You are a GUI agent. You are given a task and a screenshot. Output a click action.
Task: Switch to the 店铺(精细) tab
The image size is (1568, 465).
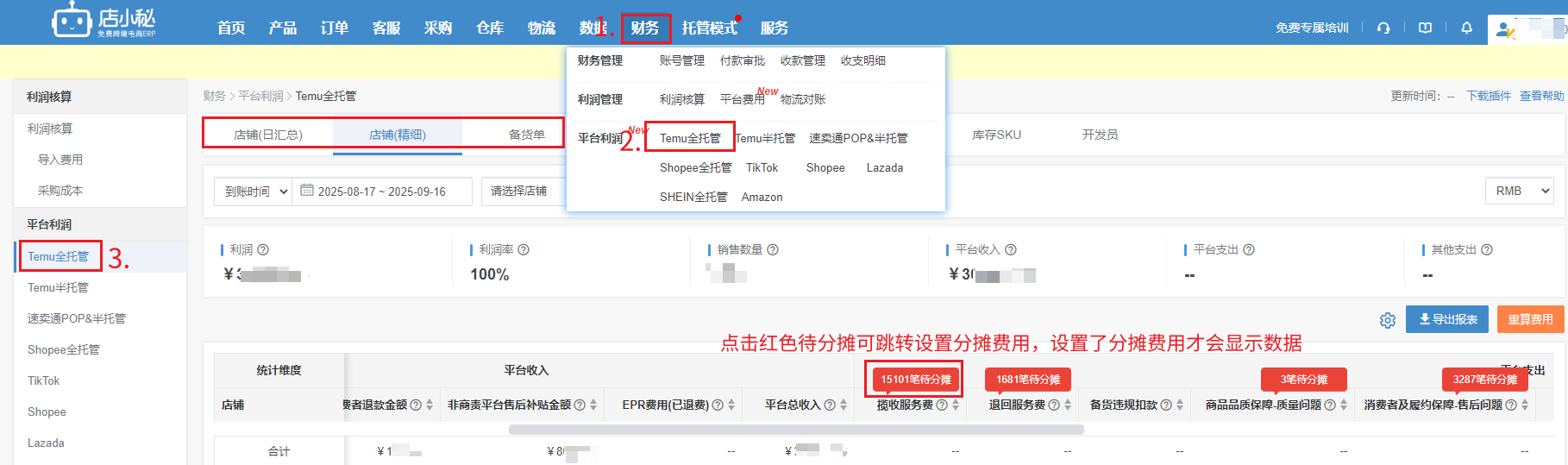(x=398, y=135)
